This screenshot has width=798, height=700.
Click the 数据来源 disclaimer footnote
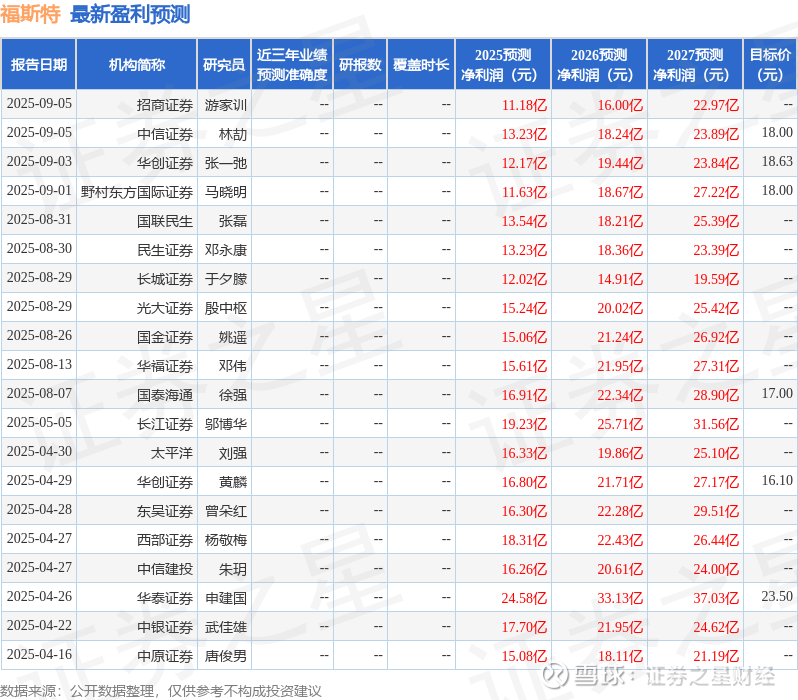[161, 691]
